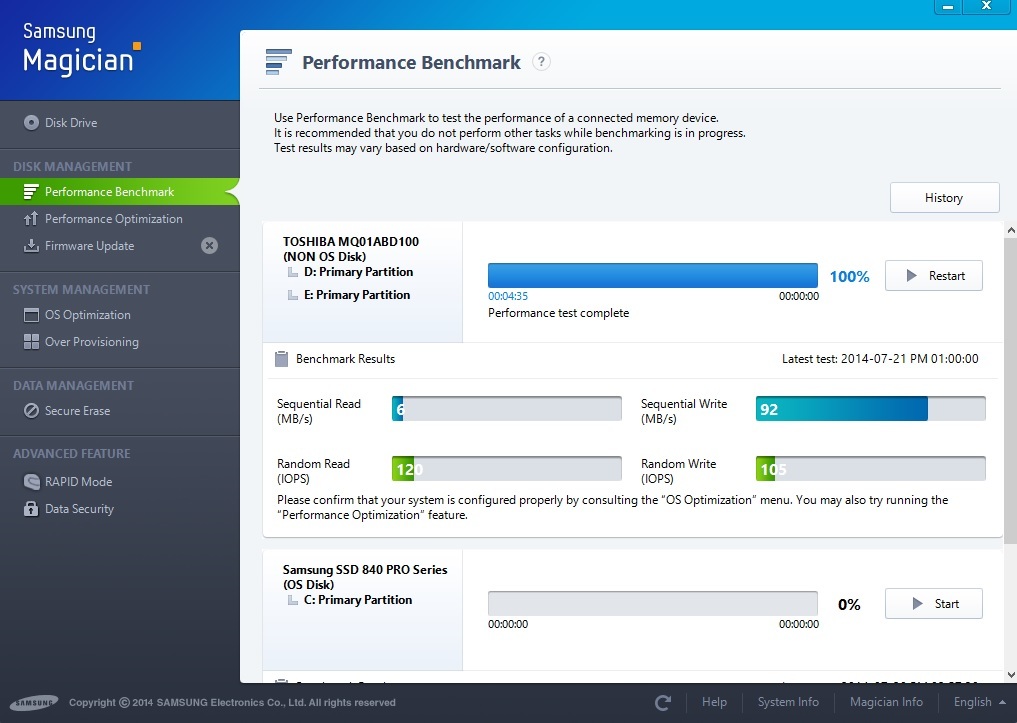Start the Samsung SSD 840 PRO benchmark
This screenshot has height=723, width=1017.
tap(934, 604)
